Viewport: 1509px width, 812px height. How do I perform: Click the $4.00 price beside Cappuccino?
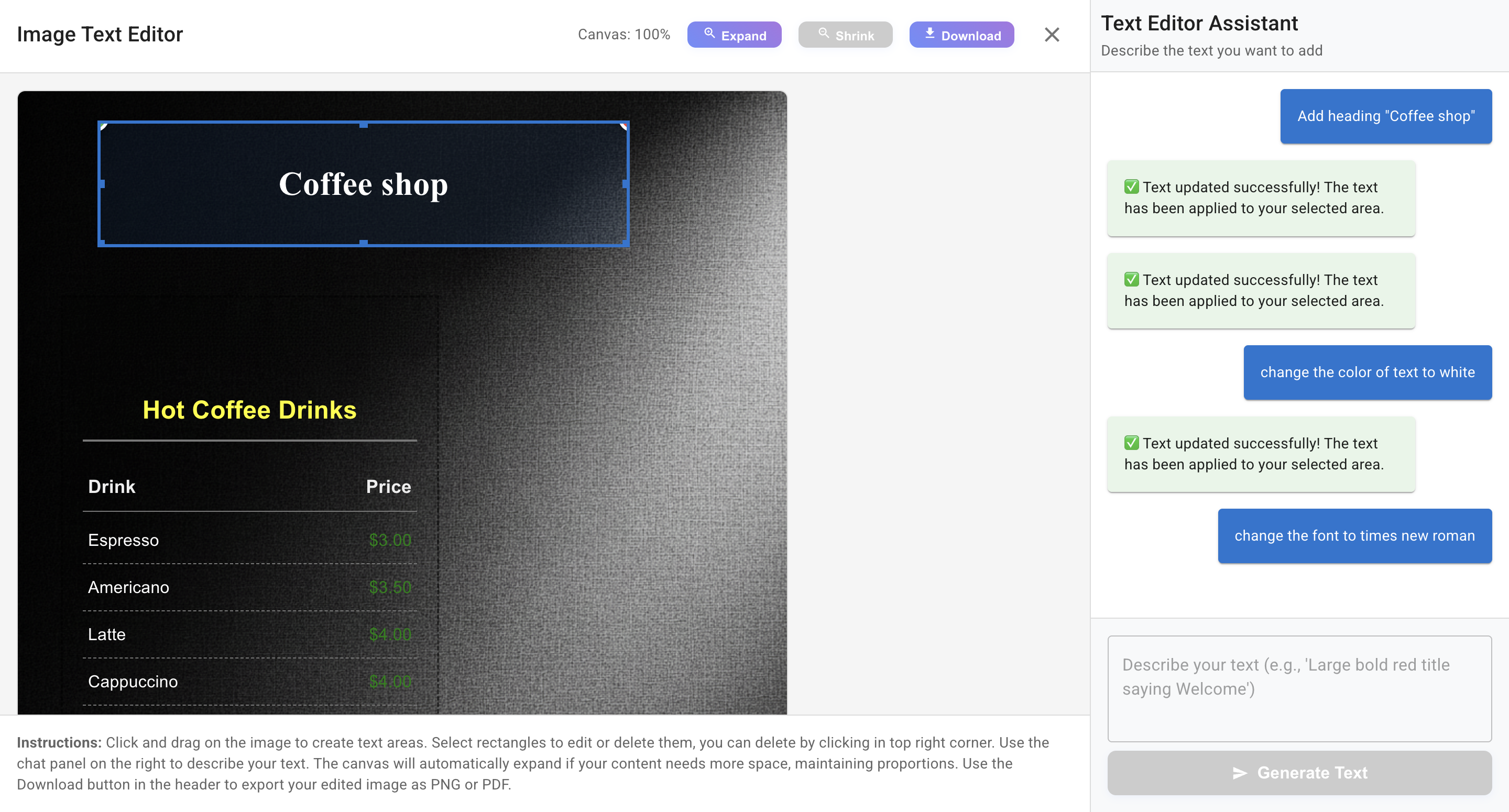[390, 682]
